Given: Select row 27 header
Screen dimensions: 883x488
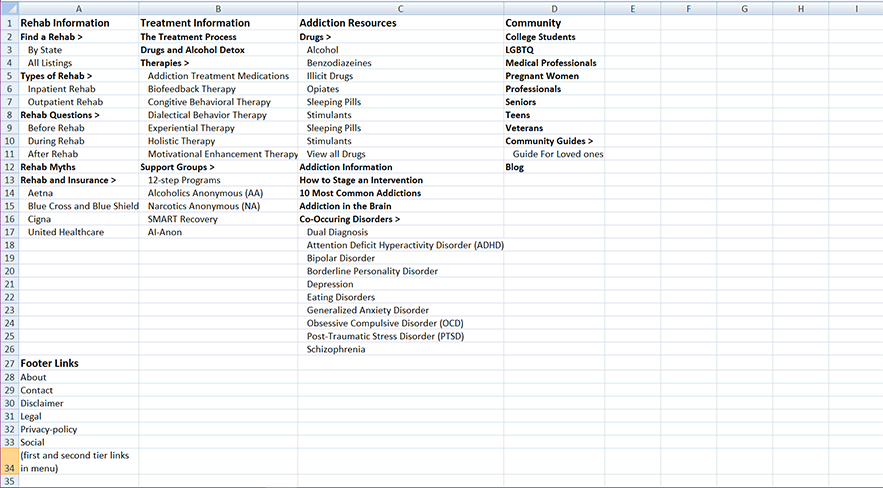Looking at the screenshot, I should (x=9, y=363).
